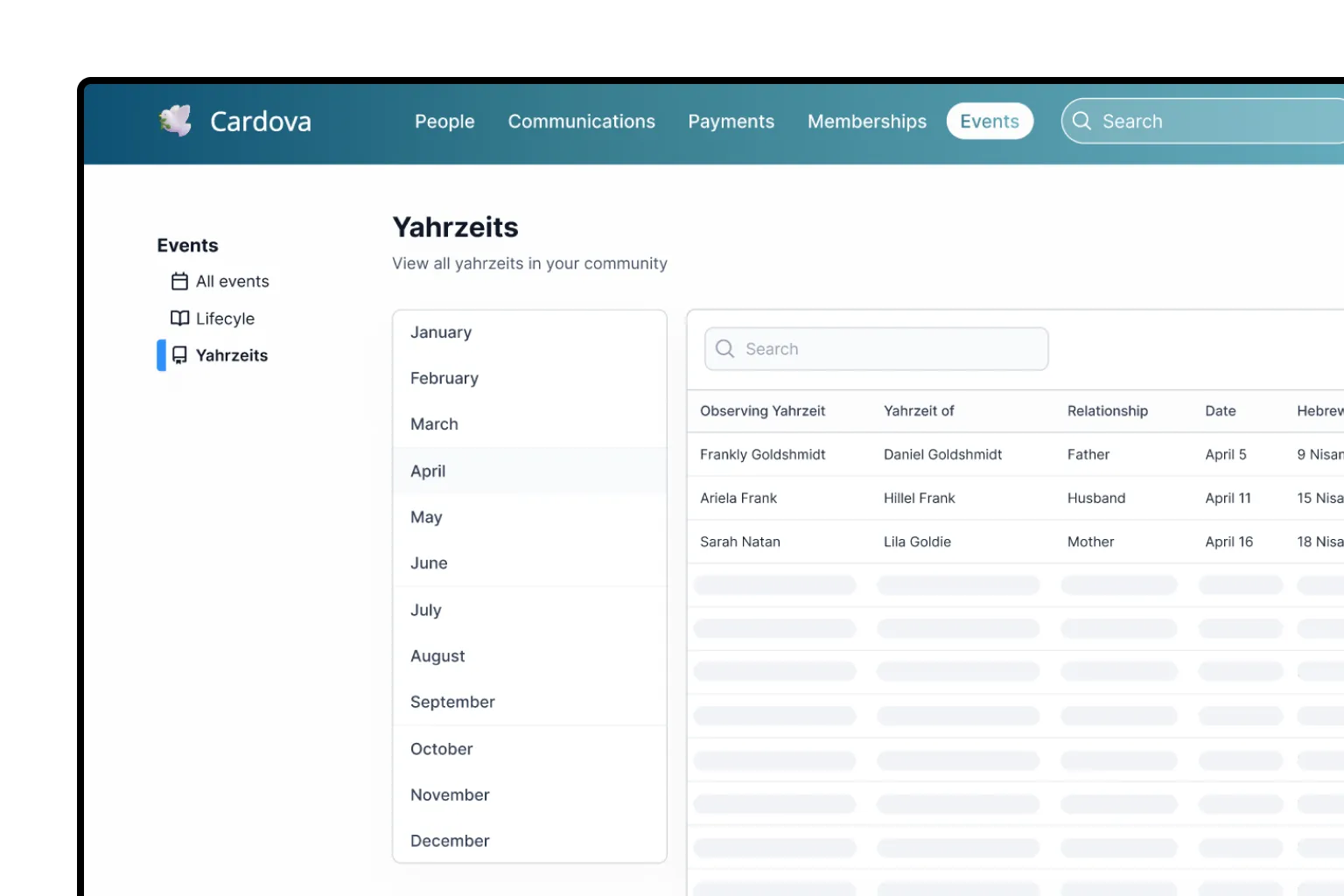Choose March in the month list

click(530, 424)
